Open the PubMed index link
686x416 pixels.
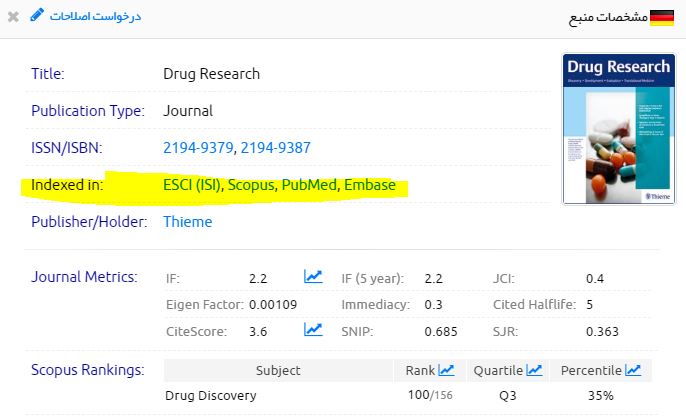309,185
